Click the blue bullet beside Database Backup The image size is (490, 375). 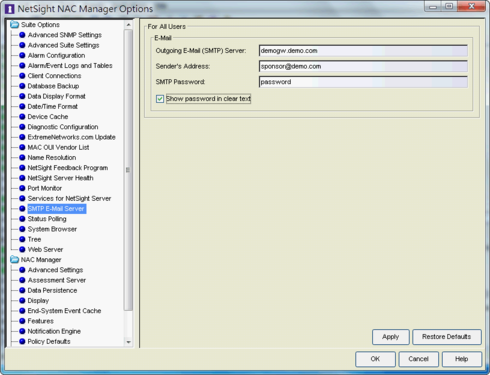pyautogui.click(x=22, y=86)
